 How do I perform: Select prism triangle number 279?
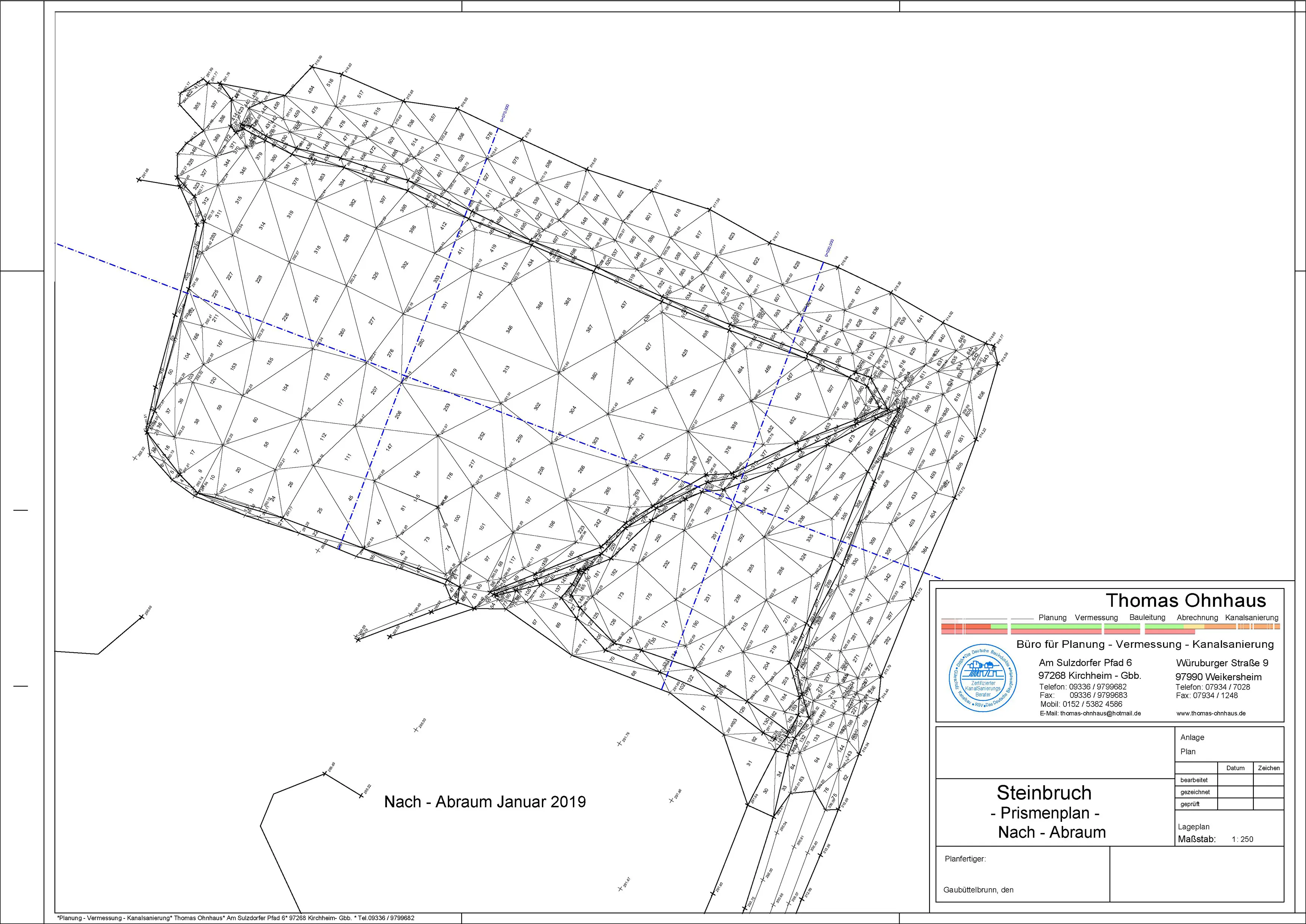[x=453, y=373]
